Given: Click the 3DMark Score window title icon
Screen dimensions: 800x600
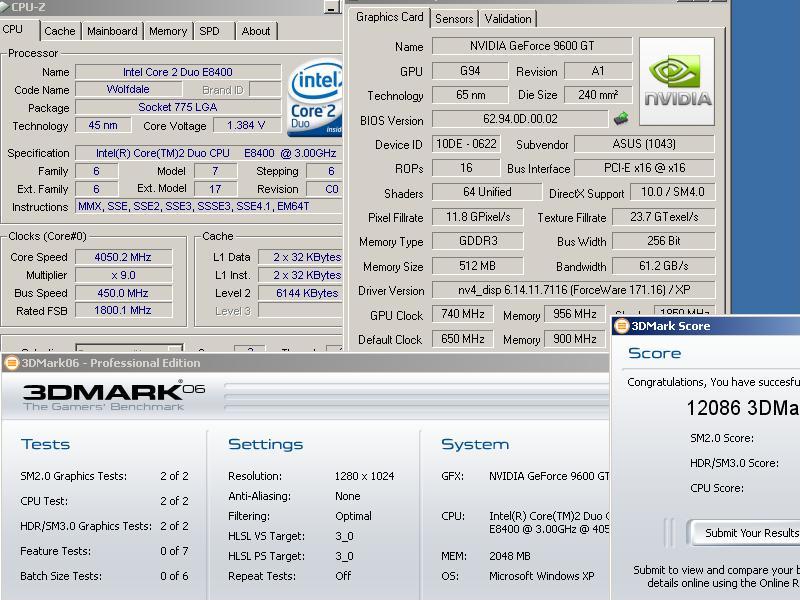Looking at the screenshot, I should 621,326.
